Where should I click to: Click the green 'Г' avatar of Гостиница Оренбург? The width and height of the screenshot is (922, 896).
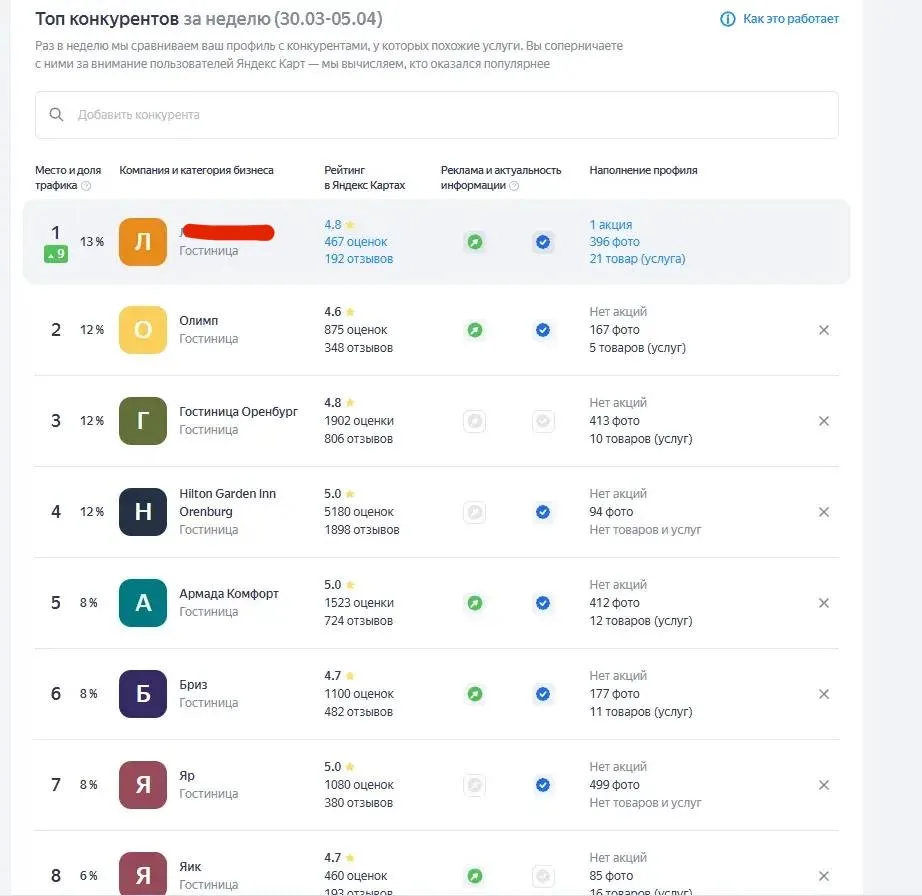click(x=143, y=421)
